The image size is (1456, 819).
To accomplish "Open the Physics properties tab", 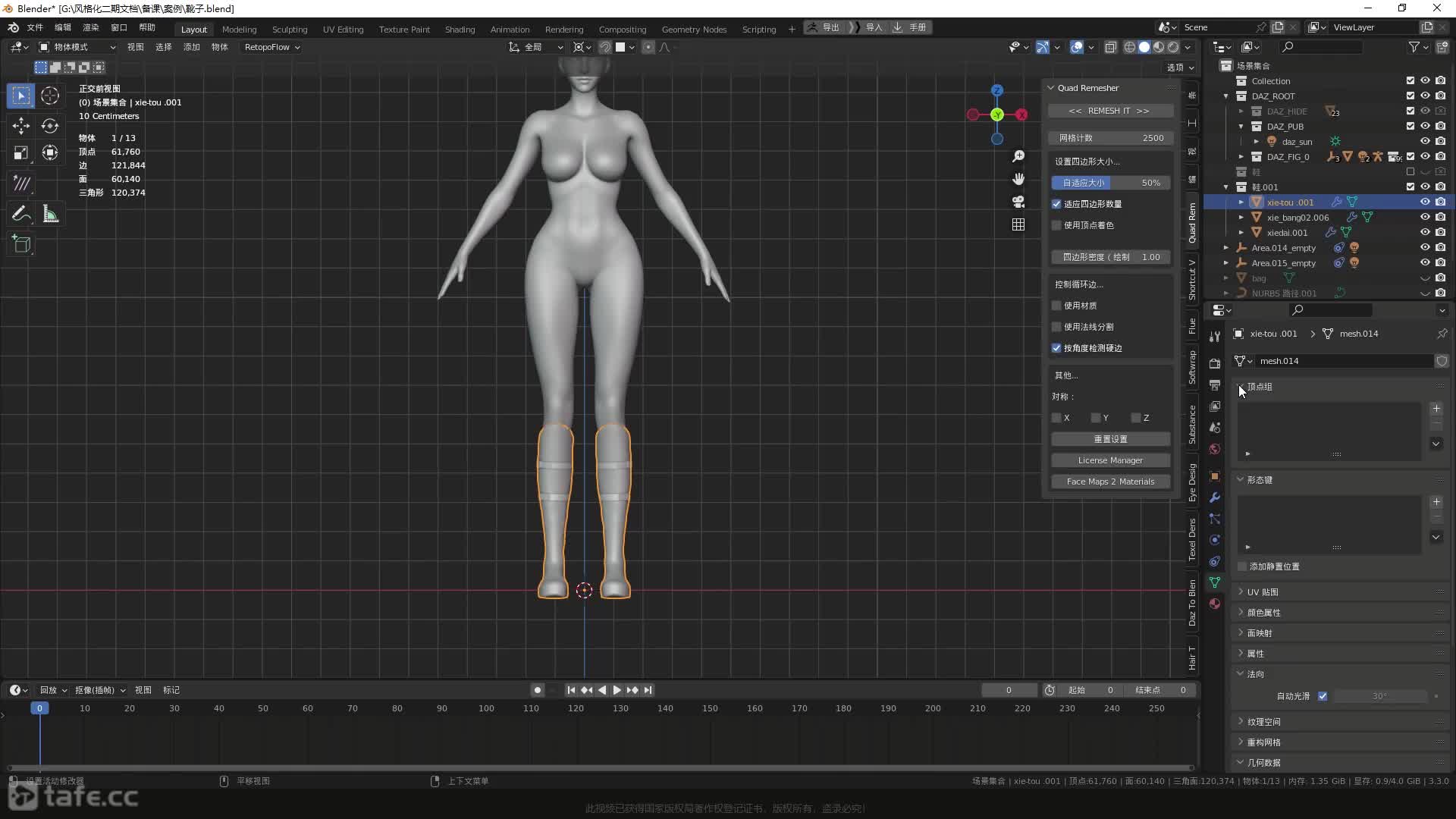I will click(x=1215, y=540).
